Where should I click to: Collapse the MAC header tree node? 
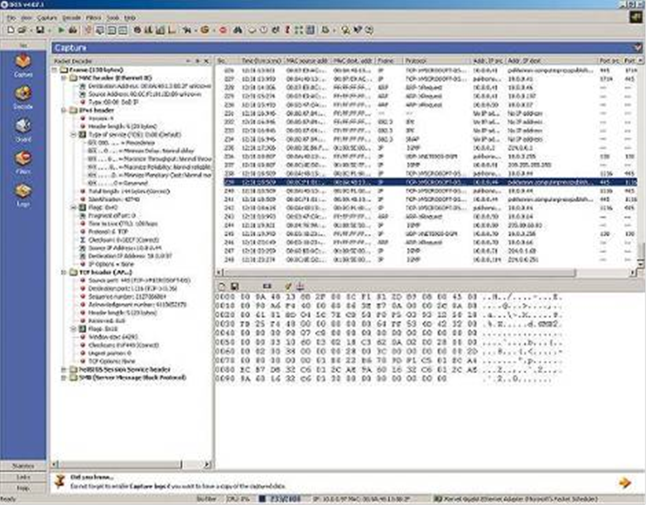click(64, 78)
